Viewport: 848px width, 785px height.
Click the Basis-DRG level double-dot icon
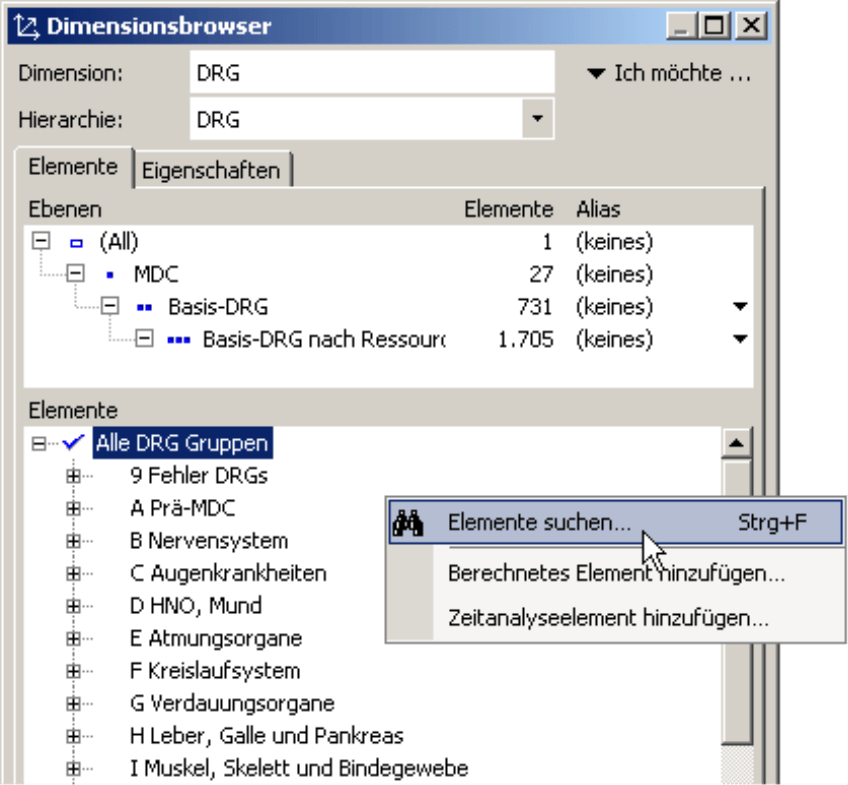coord(144,307)
